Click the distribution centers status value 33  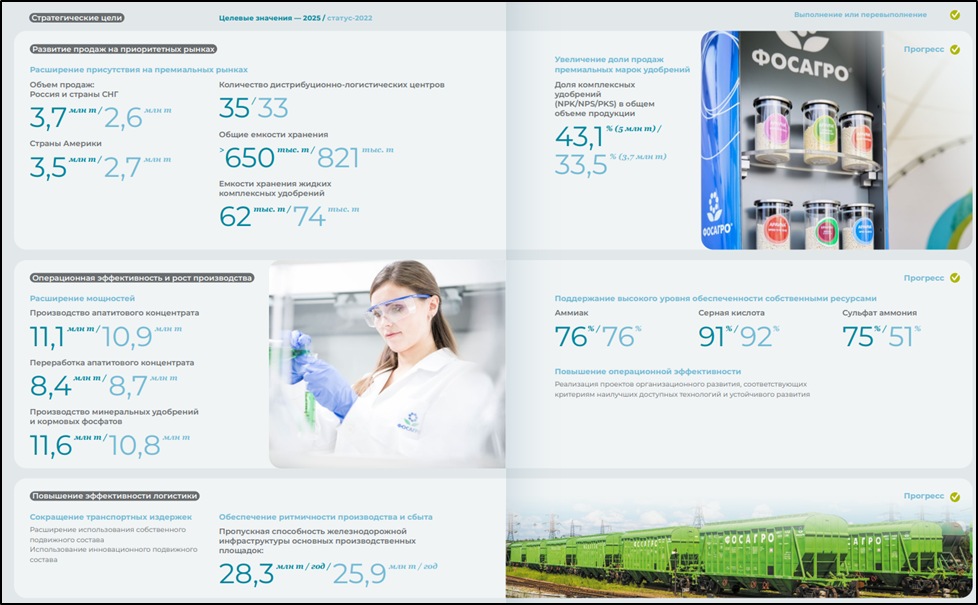pos(273,109)
